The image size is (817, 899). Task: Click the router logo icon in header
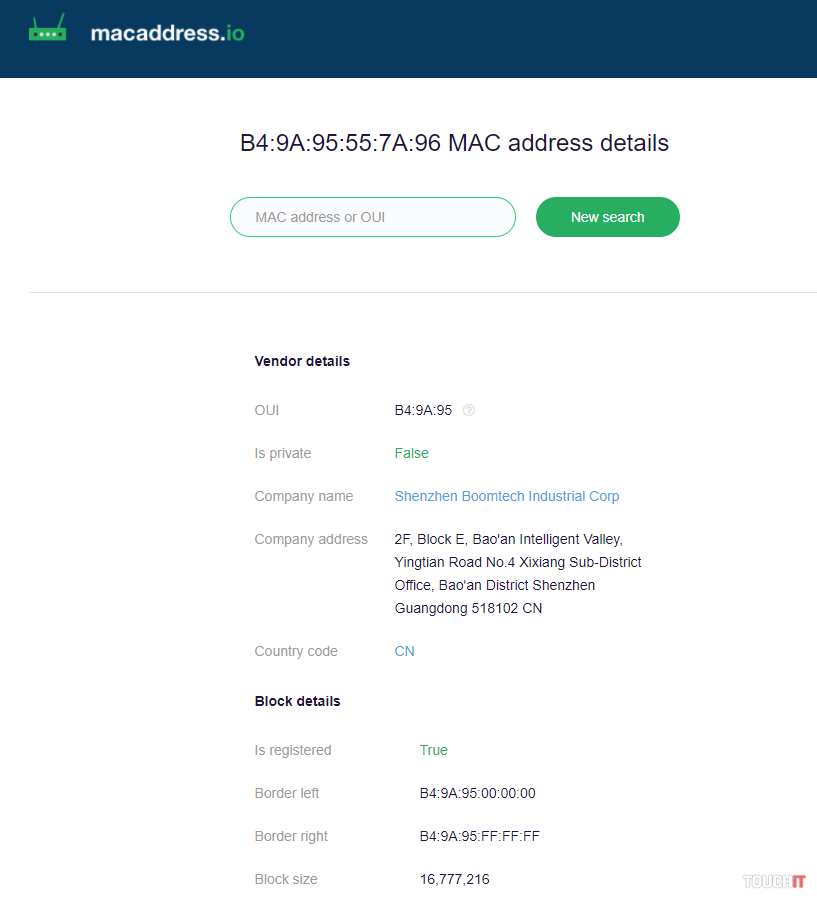(x=47, y=29)
